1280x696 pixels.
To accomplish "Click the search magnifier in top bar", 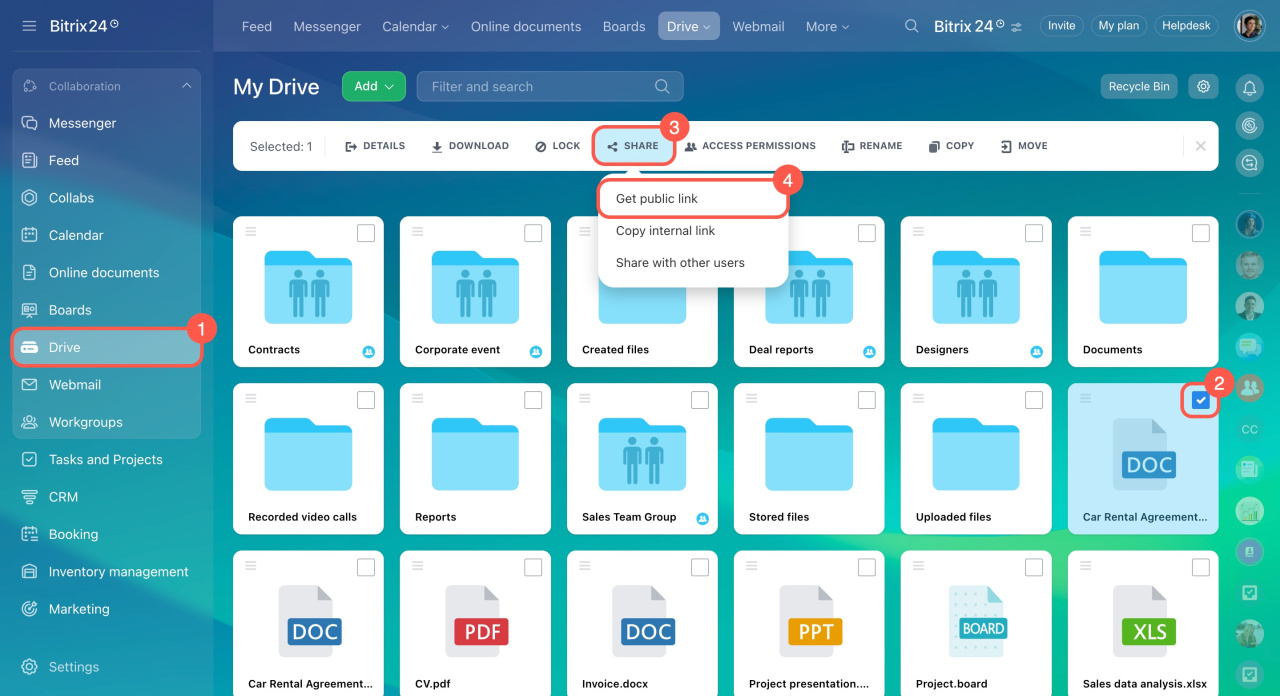I will pos(911,26).
